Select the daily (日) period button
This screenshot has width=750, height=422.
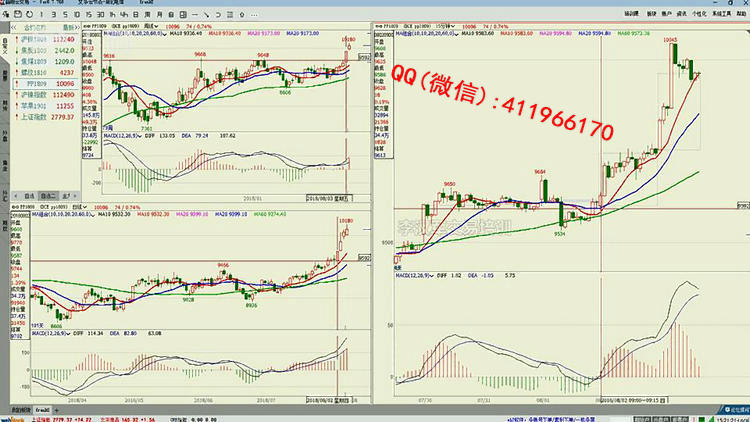pyautogui.click(x=136, y=14)
